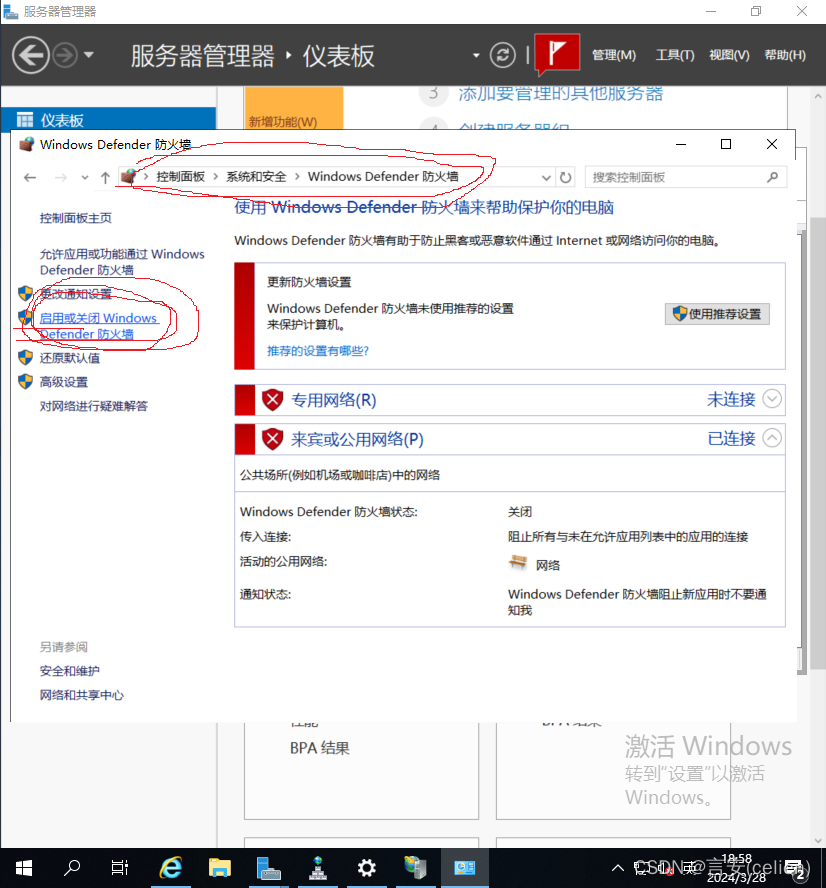
Task: Open the notifications flag
Action: [557, 53]
